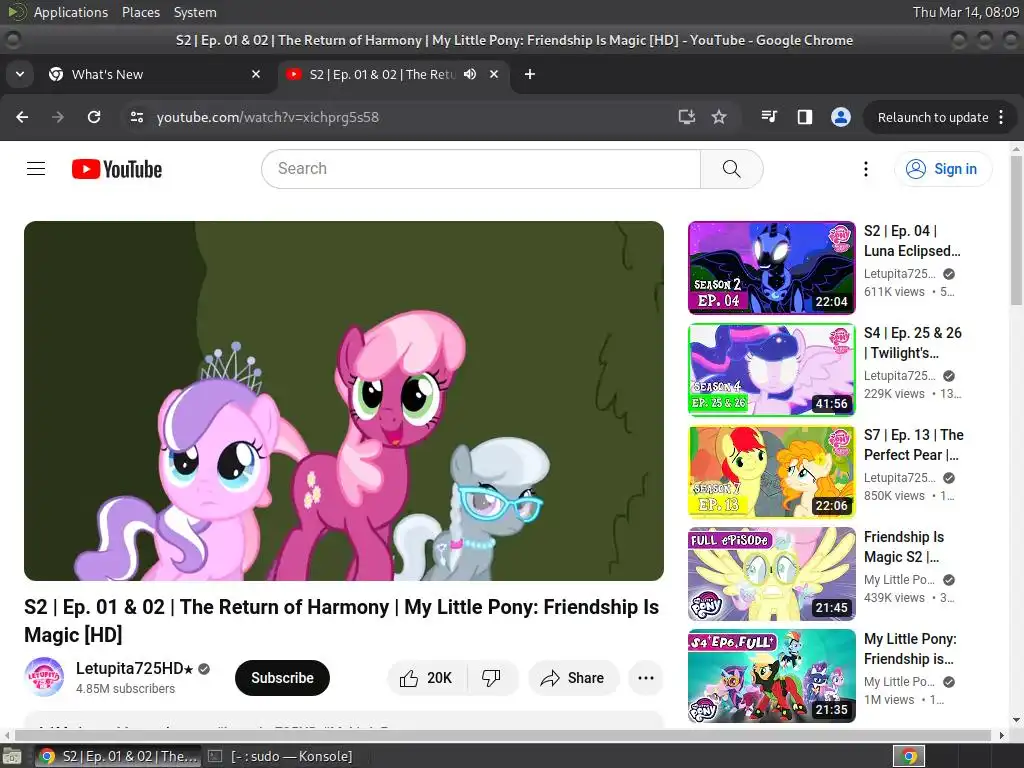Viewport: 1024px width, 768px height.
Task: Dislike the video with thumbs down
Action: [491, 678]
